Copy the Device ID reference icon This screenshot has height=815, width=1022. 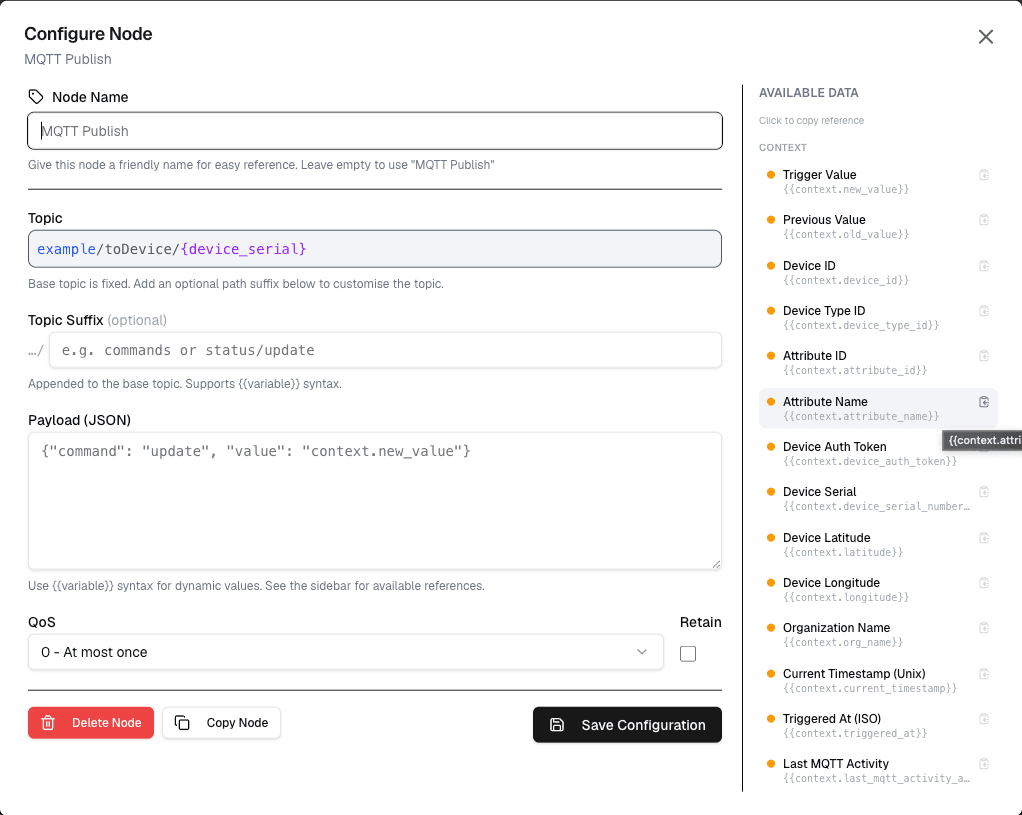[984, 266]
